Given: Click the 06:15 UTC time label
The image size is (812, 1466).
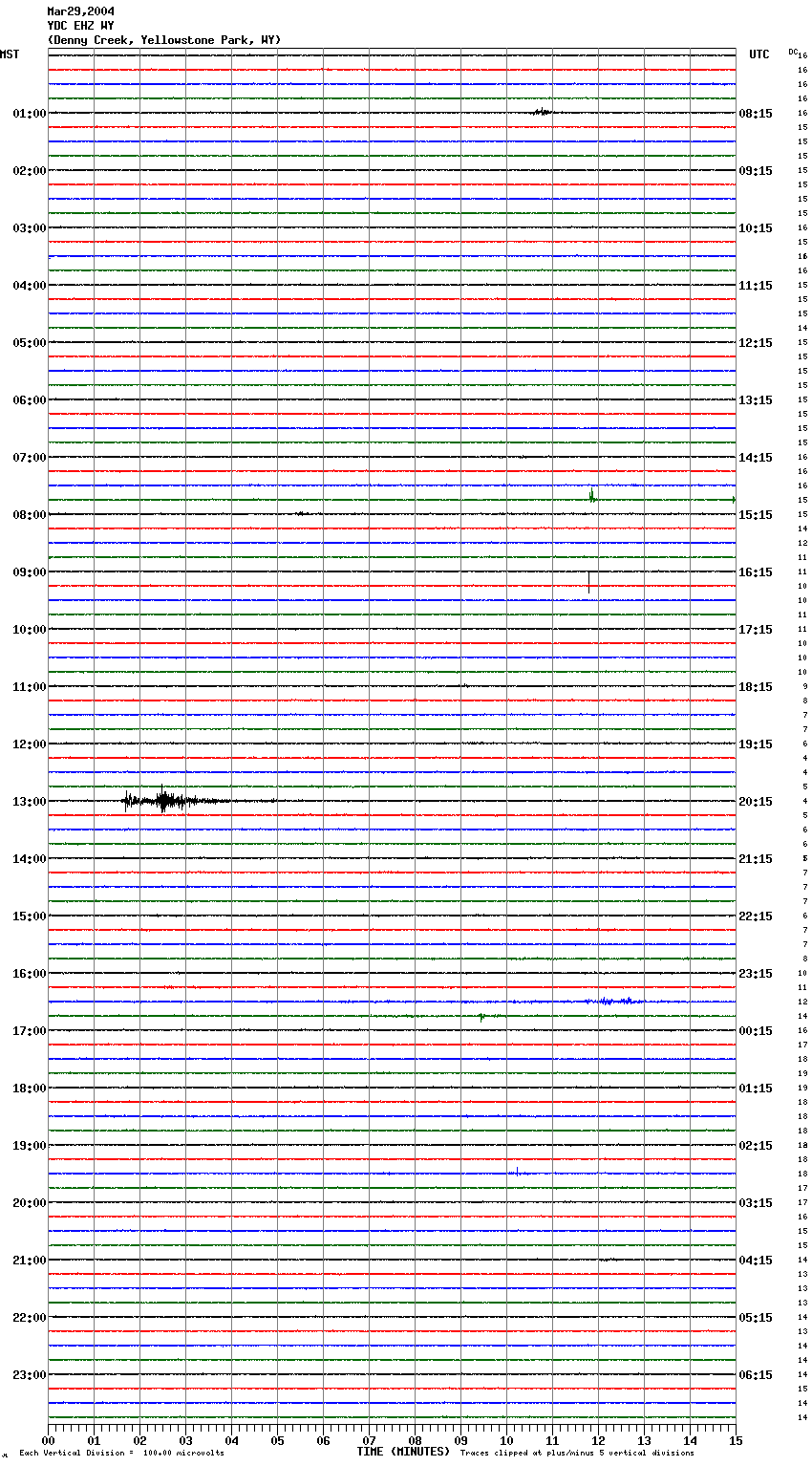Looking at the screenshot, I should coord(756,1375).
